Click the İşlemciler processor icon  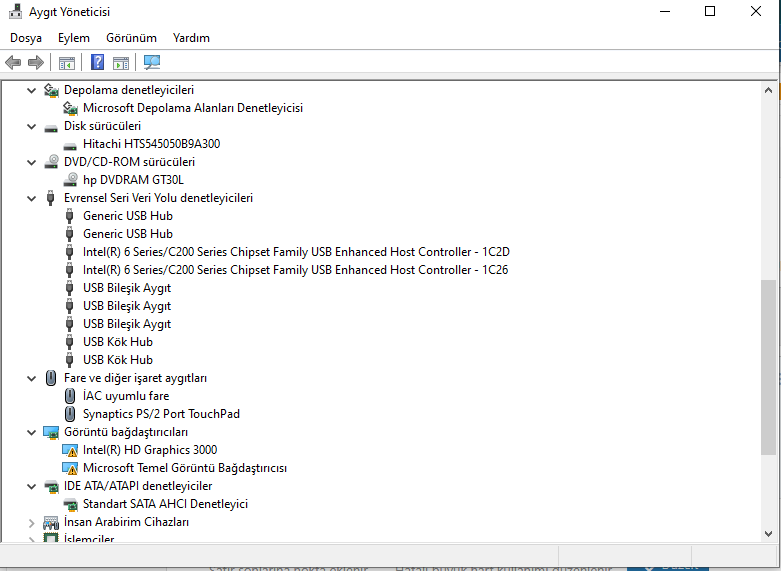[x=51, y=538]
